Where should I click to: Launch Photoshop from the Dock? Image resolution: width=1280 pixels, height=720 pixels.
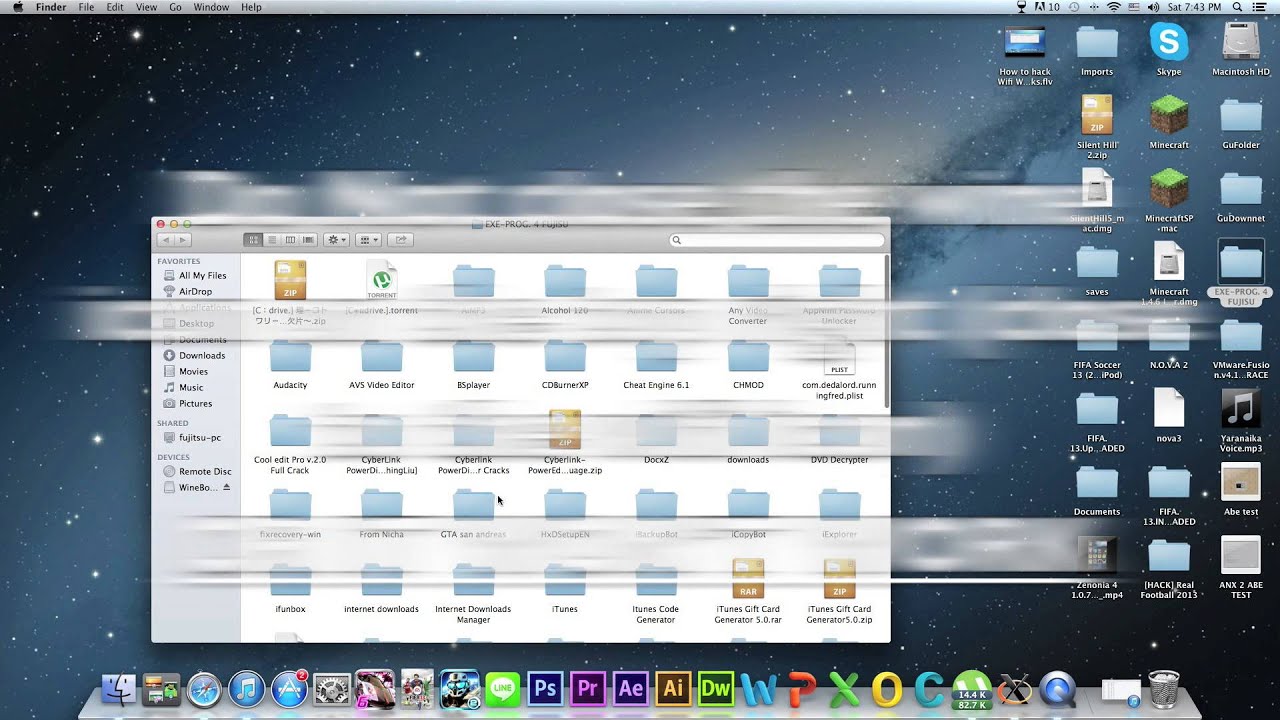(x=545, y=688)
